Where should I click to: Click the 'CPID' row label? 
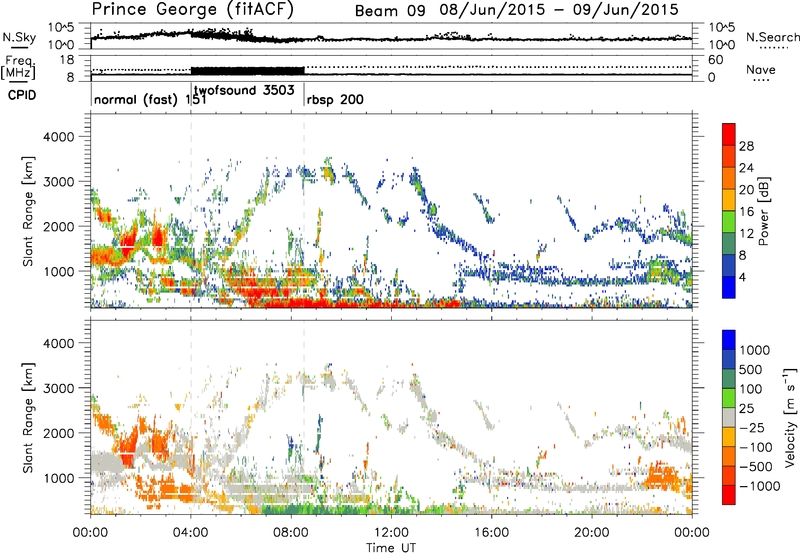tap(22, 95)
